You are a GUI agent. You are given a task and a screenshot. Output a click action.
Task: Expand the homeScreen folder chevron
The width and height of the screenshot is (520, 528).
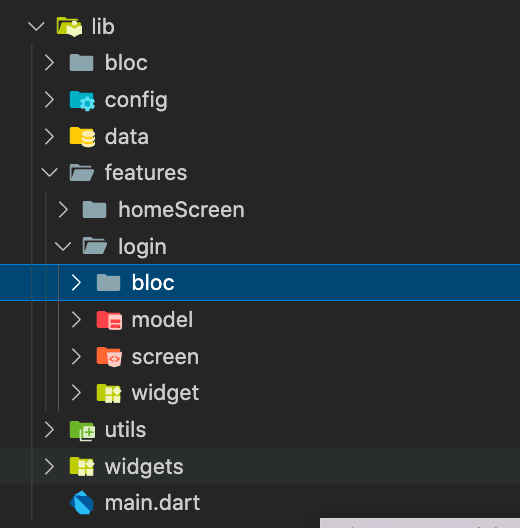click(63, 209)
